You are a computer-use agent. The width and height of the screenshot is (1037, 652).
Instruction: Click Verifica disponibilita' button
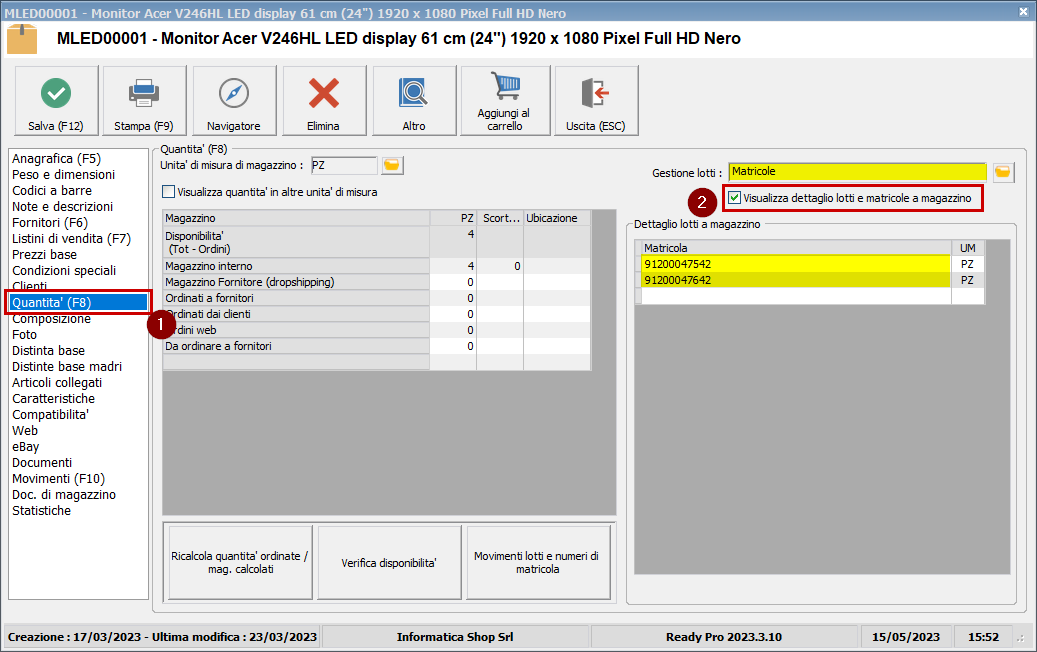pos(390,563)
